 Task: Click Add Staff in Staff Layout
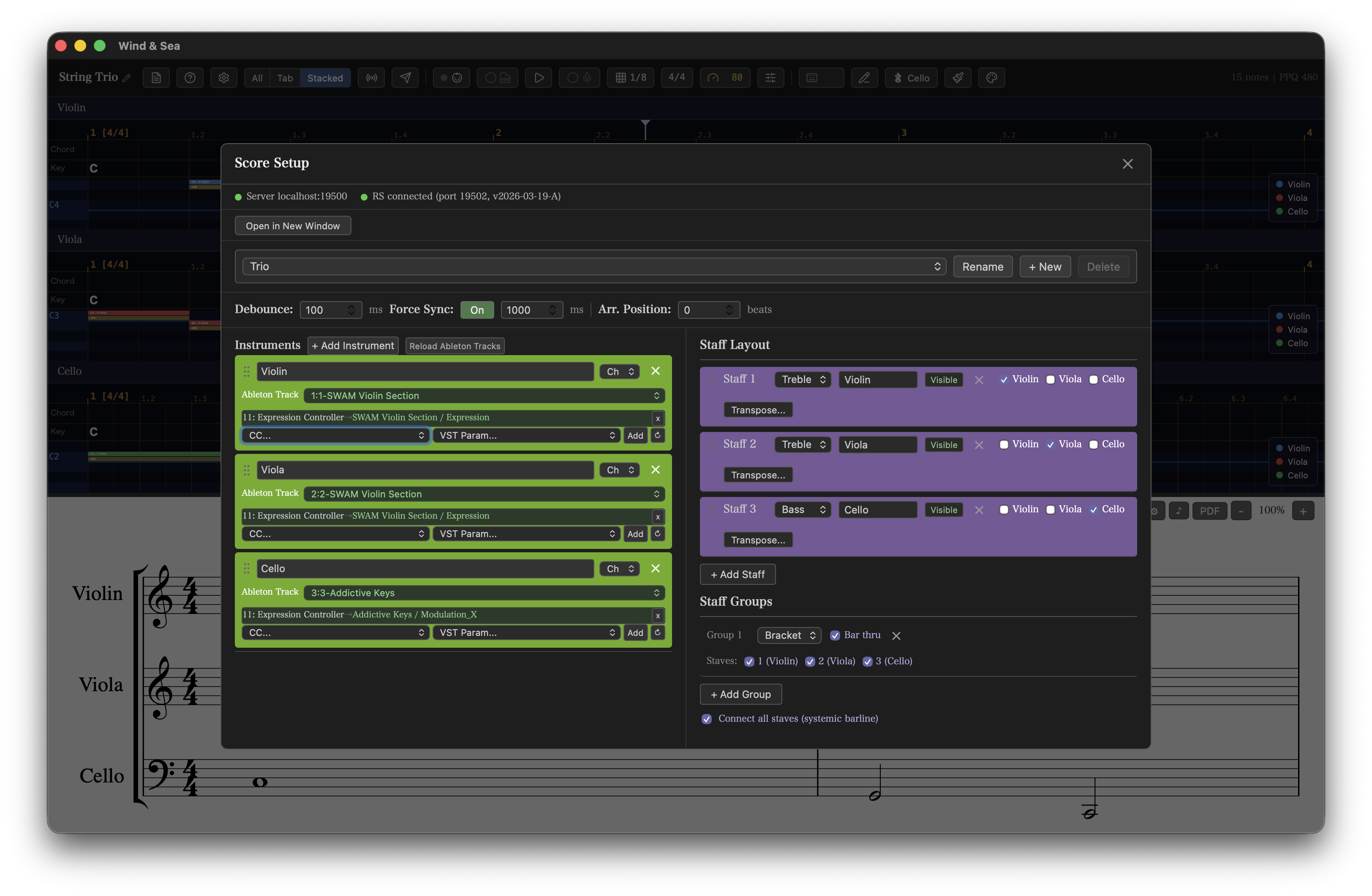coord(737,574)
